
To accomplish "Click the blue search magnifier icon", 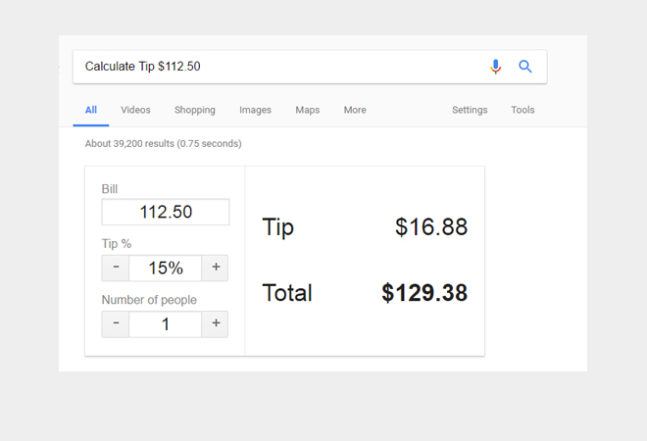I will tap(525, 67).
